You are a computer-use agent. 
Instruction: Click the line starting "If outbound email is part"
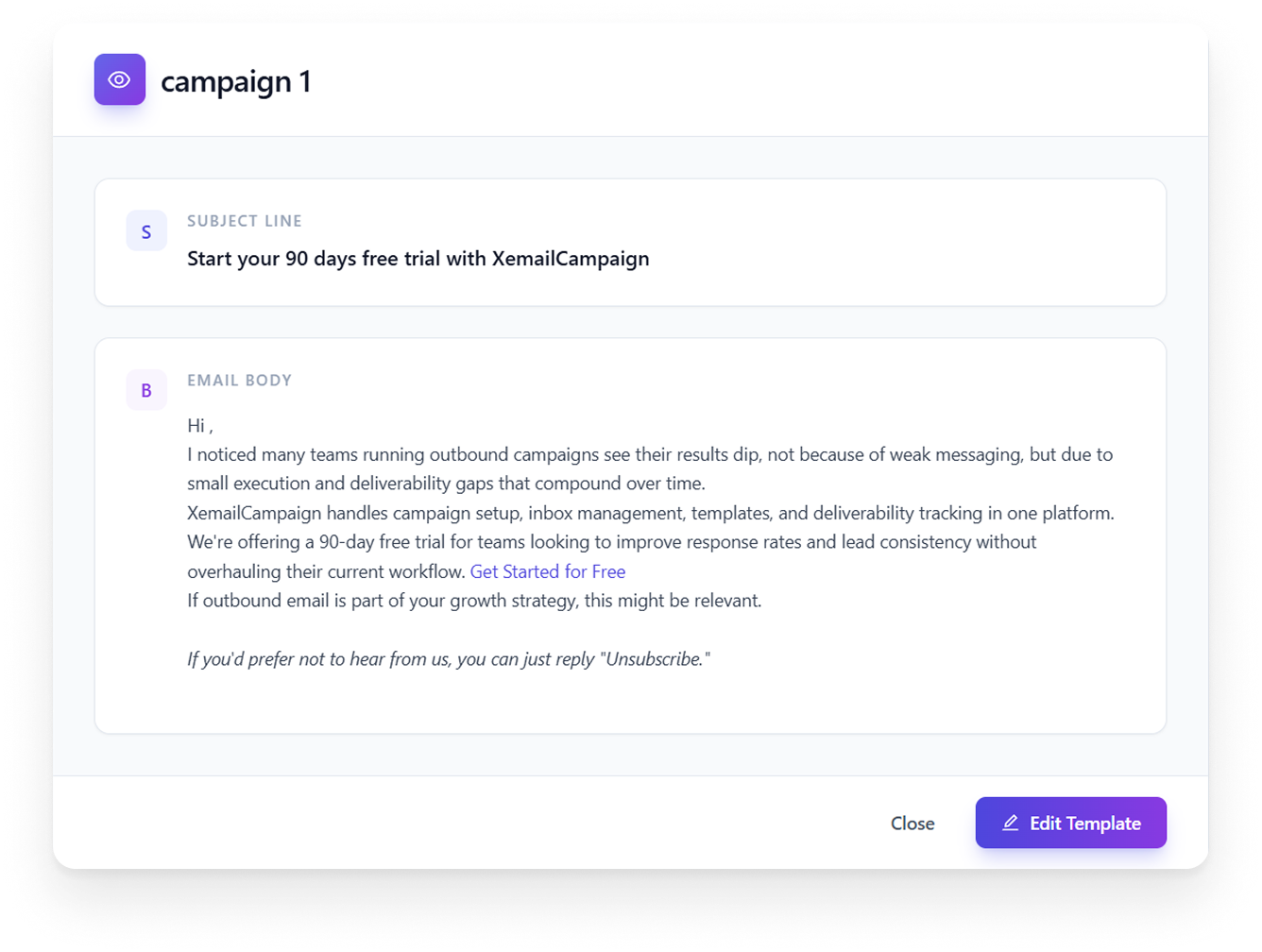point(473,601)
